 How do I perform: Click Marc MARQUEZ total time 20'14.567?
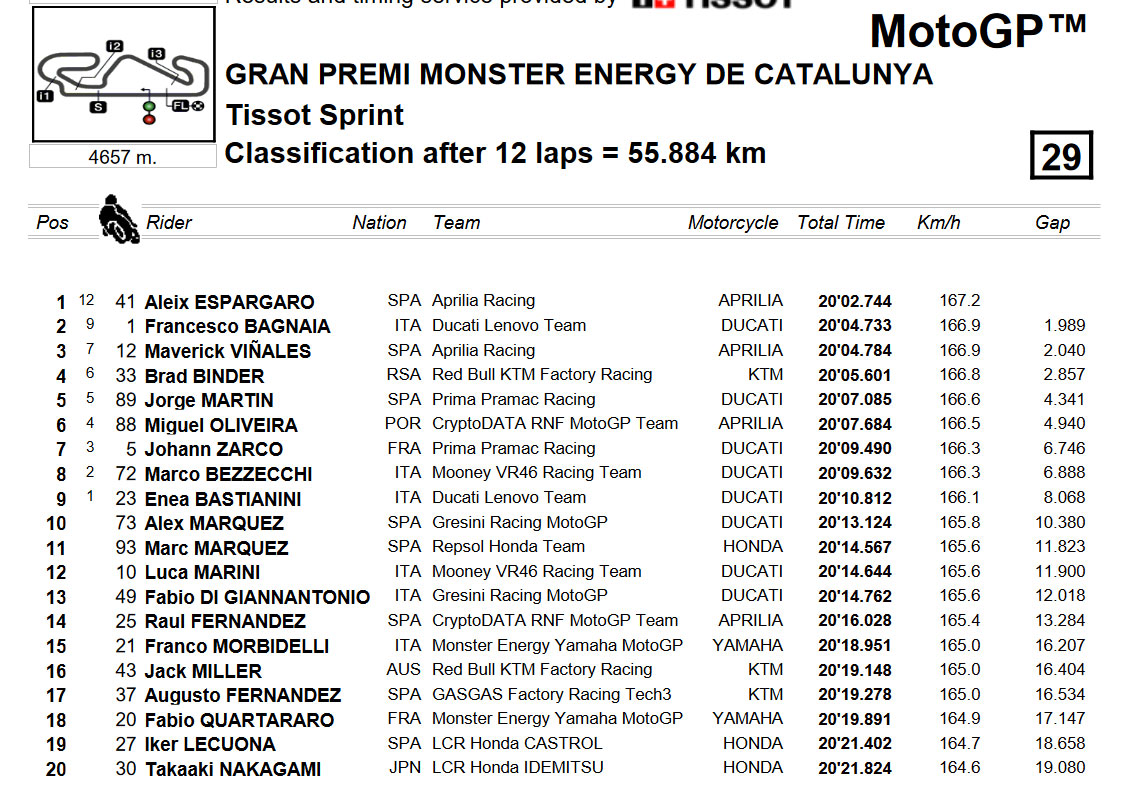click(x=855, y=547)
